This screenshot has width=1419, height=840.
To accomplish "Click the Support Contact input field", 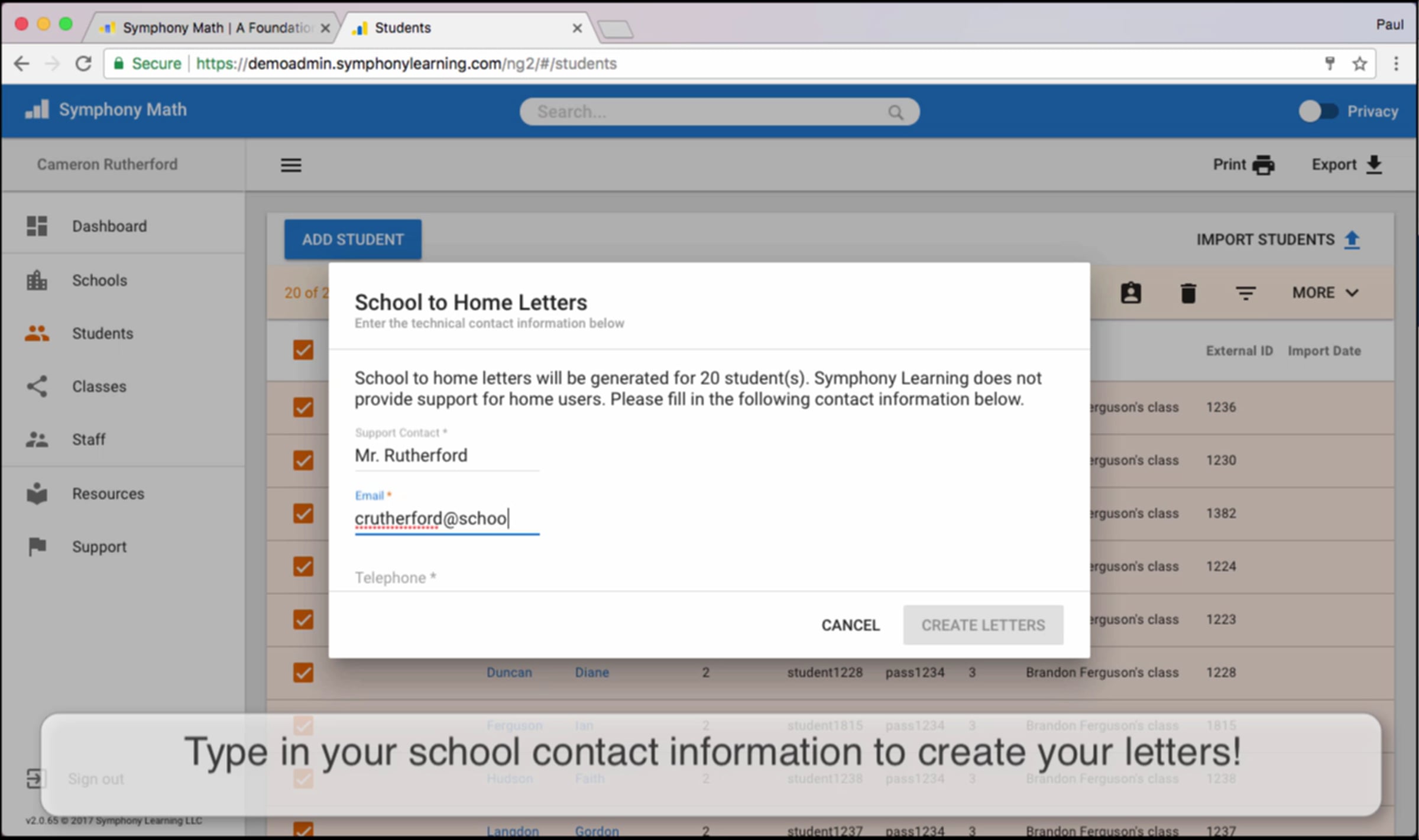I will coord(447,456).
